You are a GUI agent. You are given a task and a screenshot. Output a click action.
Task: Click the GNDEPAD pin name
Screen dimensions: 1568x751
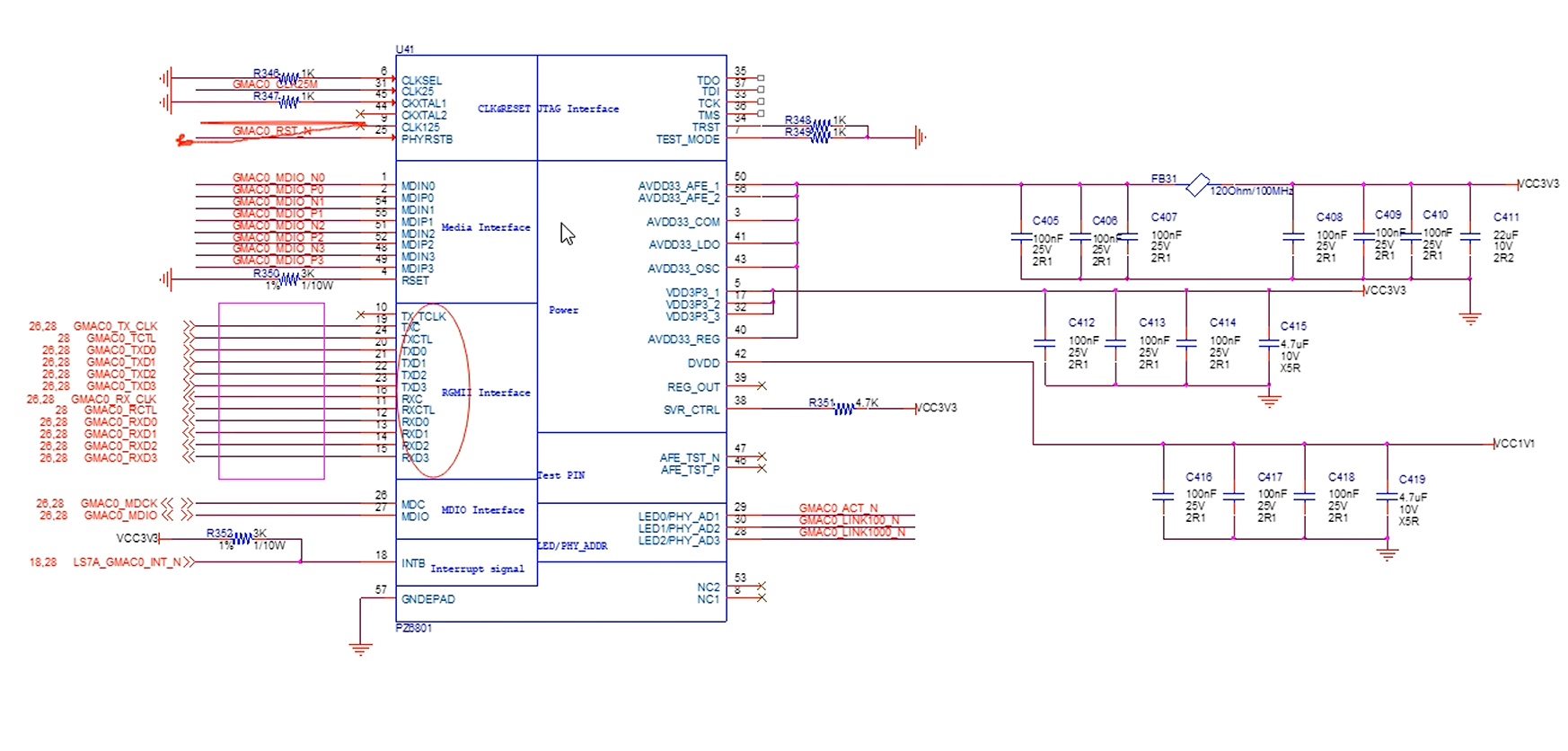pos(428,599)
